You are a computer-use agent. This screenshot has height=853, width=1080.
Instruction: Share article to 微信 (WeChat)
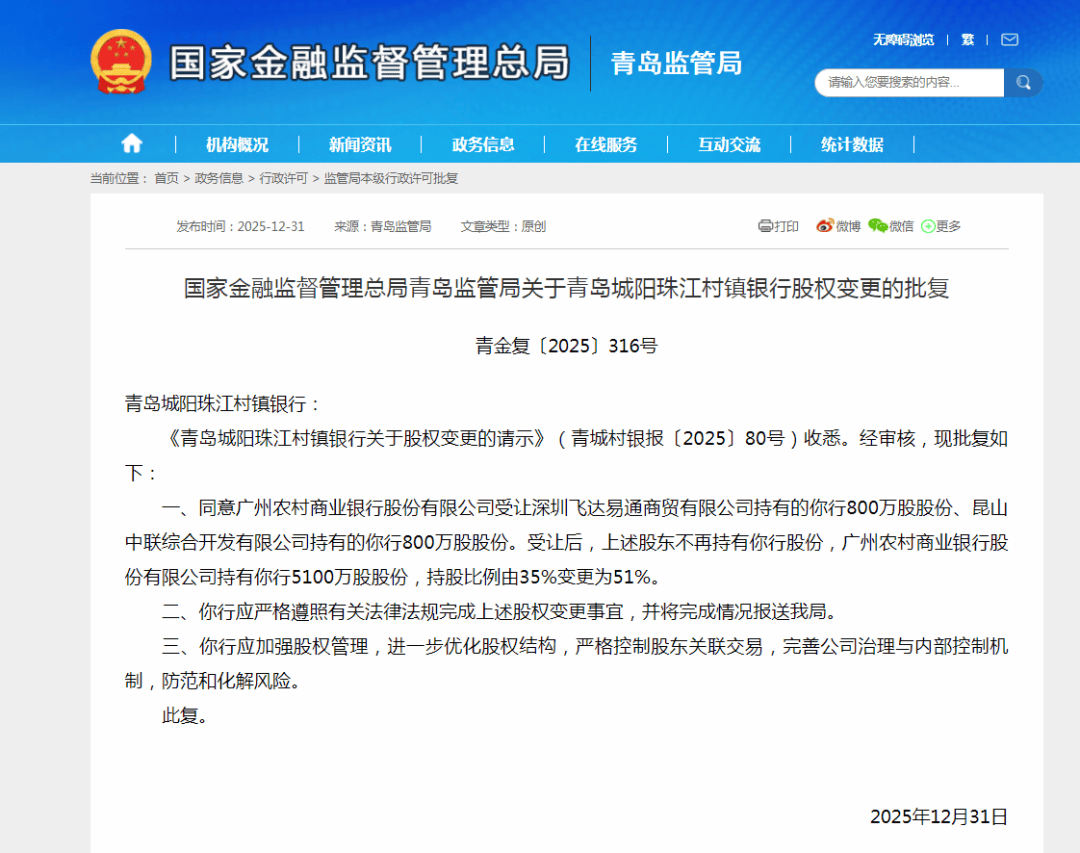coord(891,226)
